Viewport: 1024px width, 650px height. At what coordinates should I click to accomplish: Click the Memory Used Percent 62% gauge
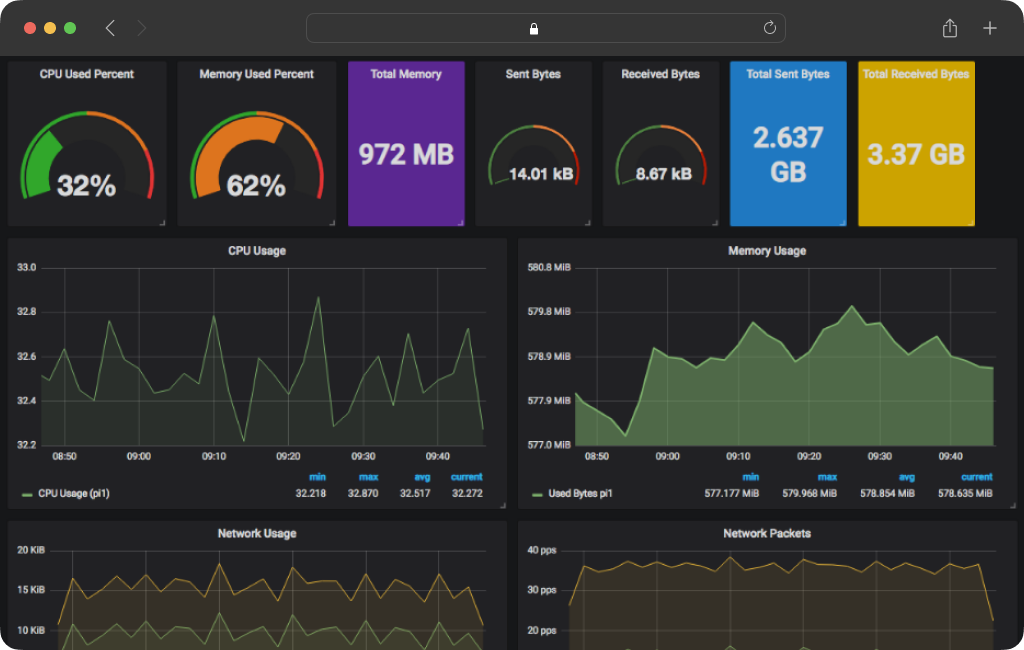(257, 157)
